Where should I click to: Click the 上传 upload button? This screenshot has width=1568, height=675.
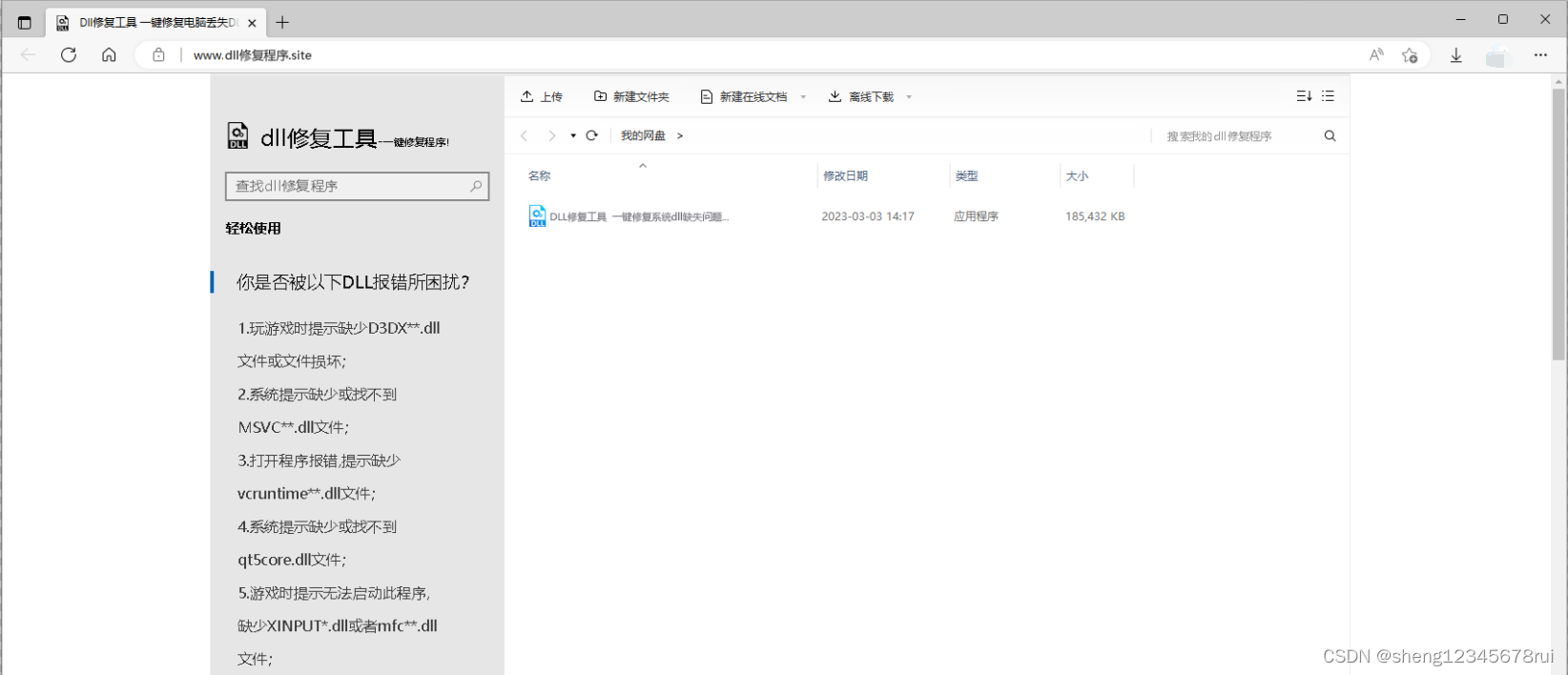(542, 96)
